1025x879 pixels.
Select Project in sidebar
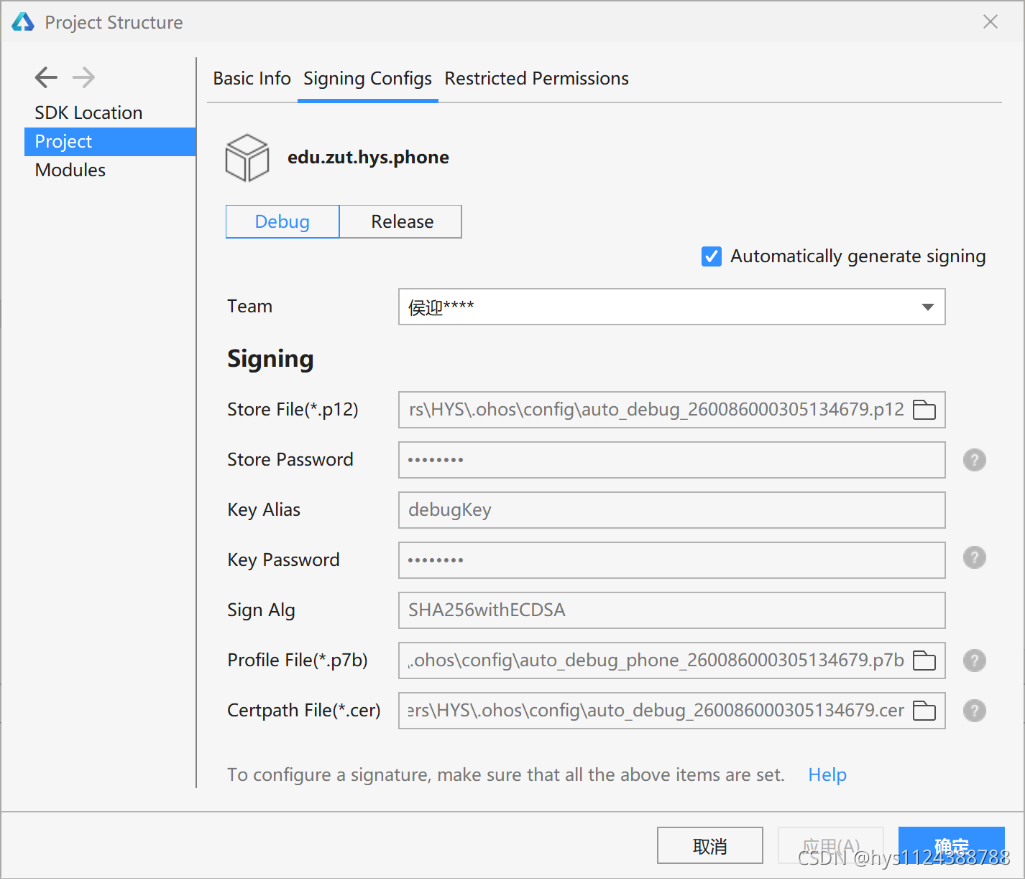pos(110,141)
